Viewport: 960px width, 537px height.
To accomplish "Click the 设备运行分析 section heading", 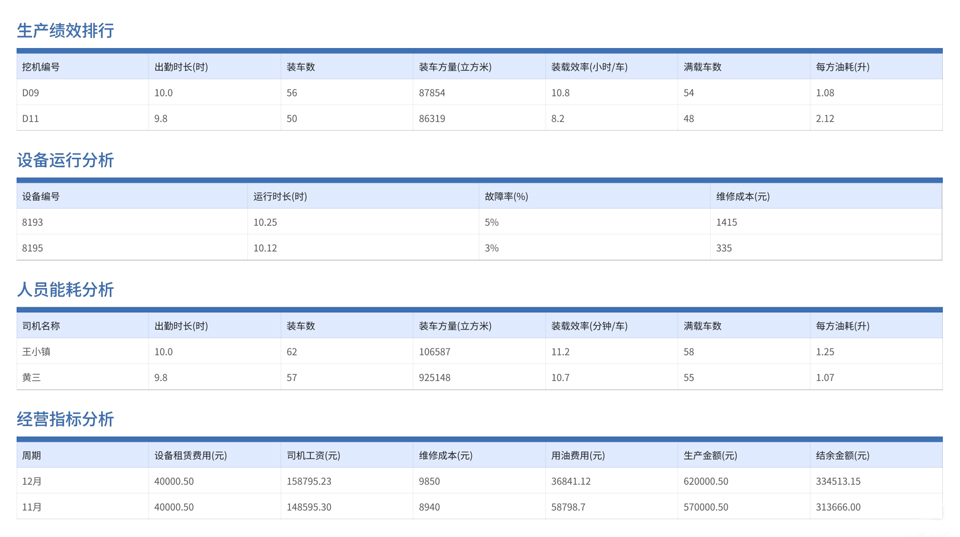I will [66, 160].
